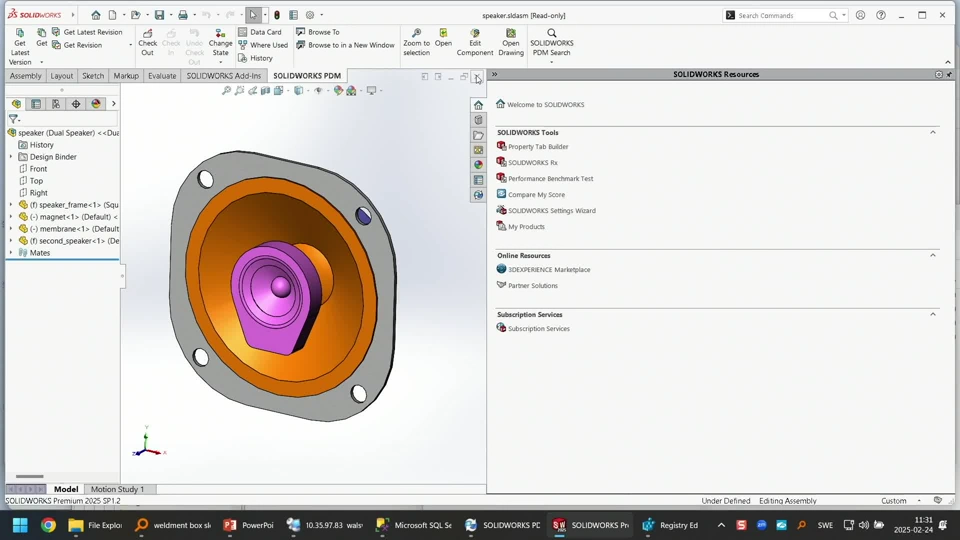Collapse the Subscription Services section
Viewport: 960px width, 540px height.
[933, 314]
